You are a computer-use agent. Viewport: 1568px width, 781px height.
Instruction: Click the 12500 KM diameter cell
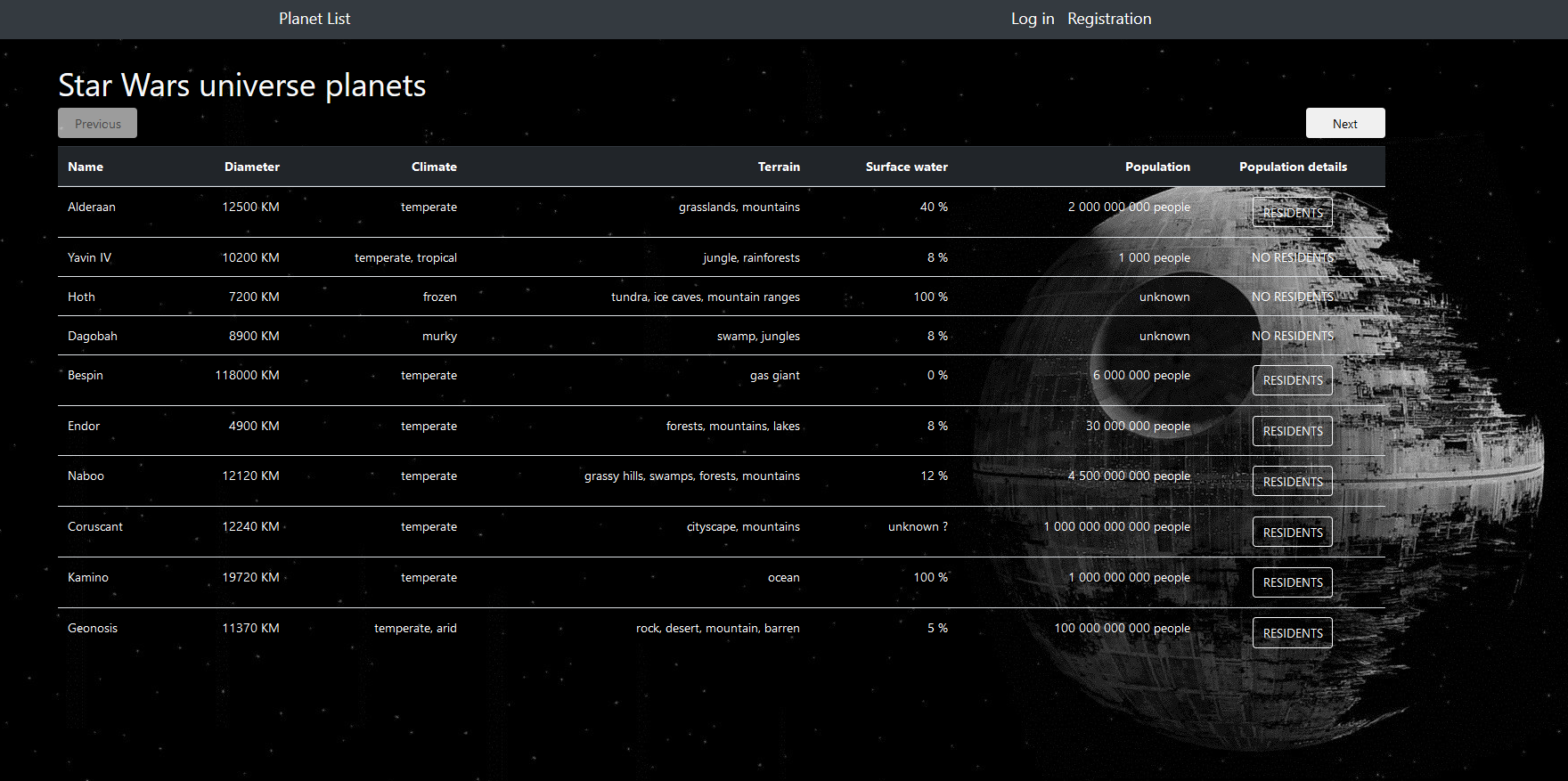click(x=250, y=207)
